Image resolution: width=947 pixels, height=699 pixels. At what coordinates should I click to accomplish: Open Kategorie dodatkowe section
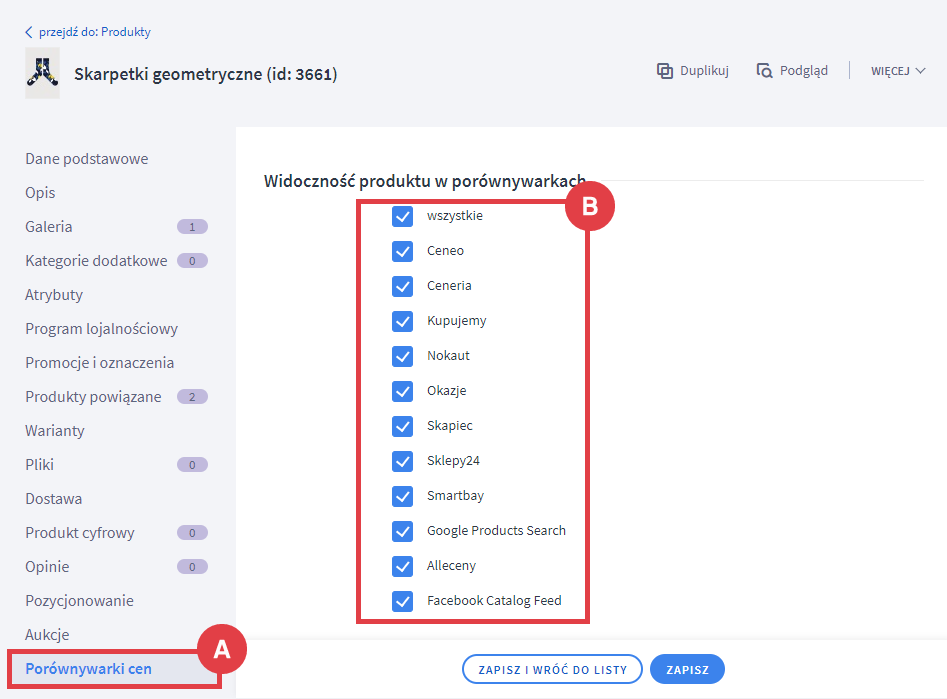(96, 261)
